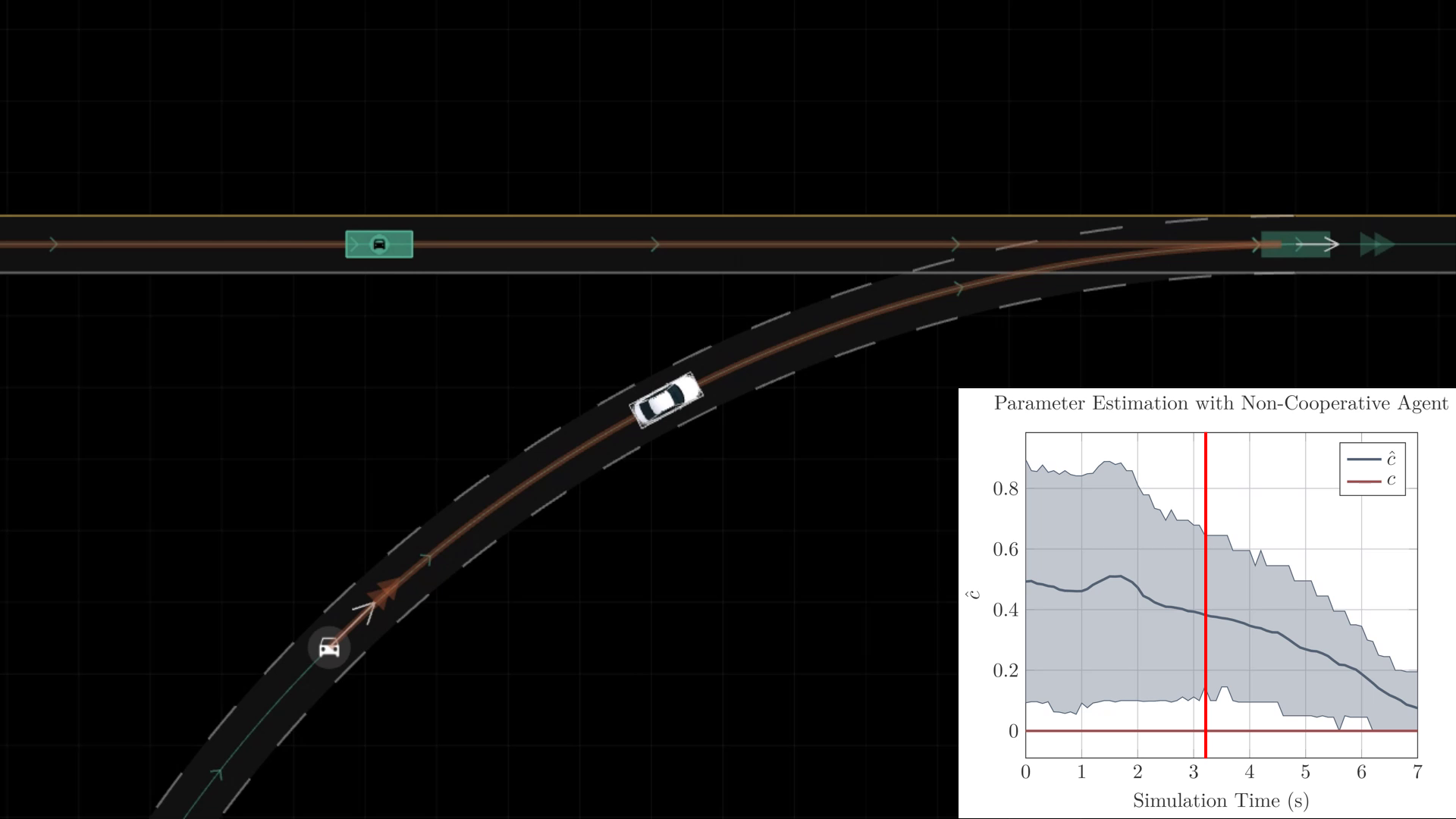Click the lane direction chevron at bottom of ramp
This screenshot has width=1456, height=819.
tap(217, 773)
